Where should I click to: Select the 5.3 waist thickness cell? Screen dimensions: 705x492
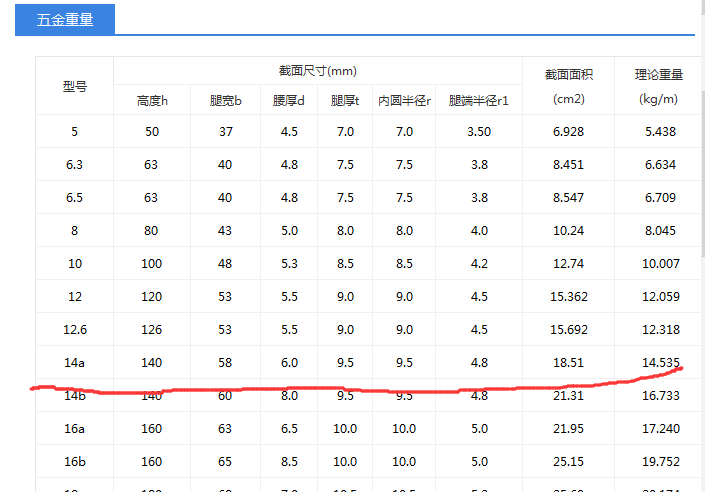coord(290,264)
